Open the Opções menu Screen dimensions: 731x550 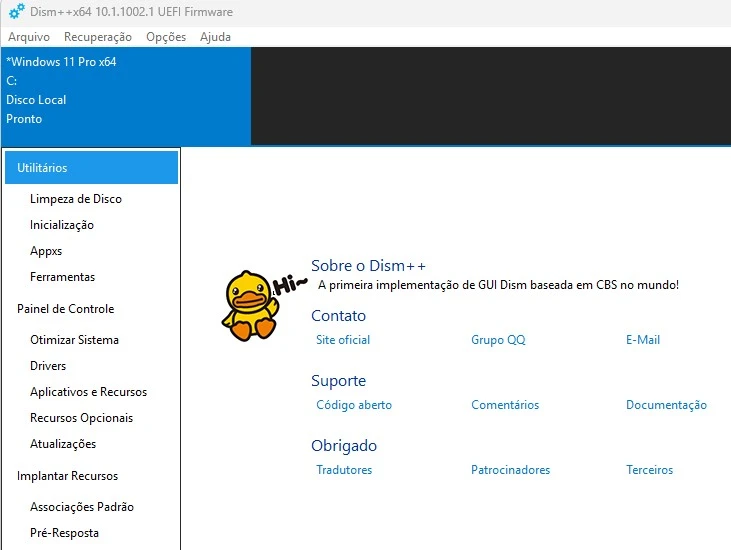(x=166, y=37)
